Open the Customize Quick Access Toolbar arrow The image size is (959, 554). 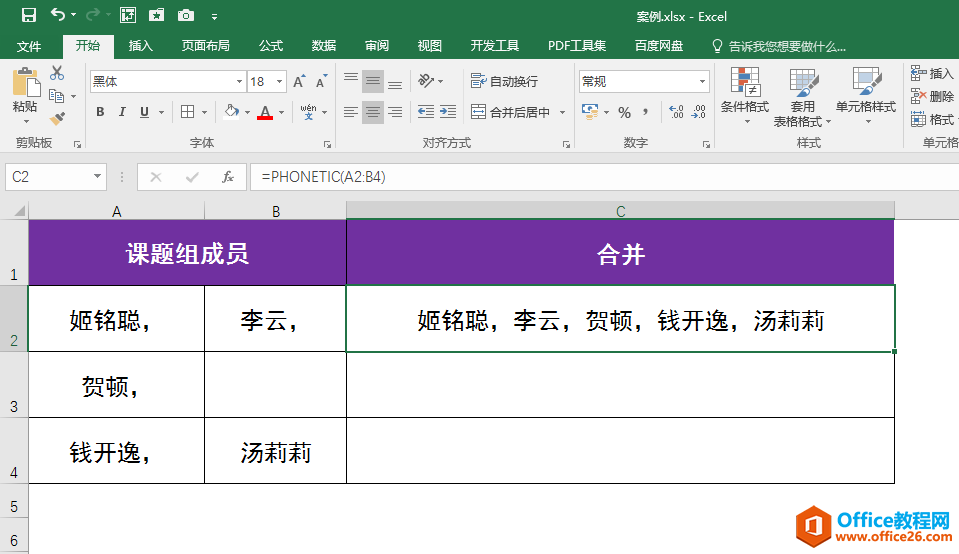(x=215, y=17)
